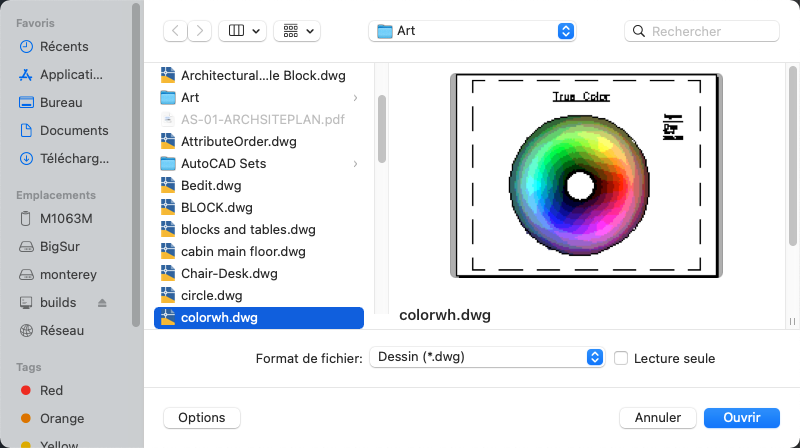
Task: Open Récents in the sidebar
Action: [x=64, y=46]
